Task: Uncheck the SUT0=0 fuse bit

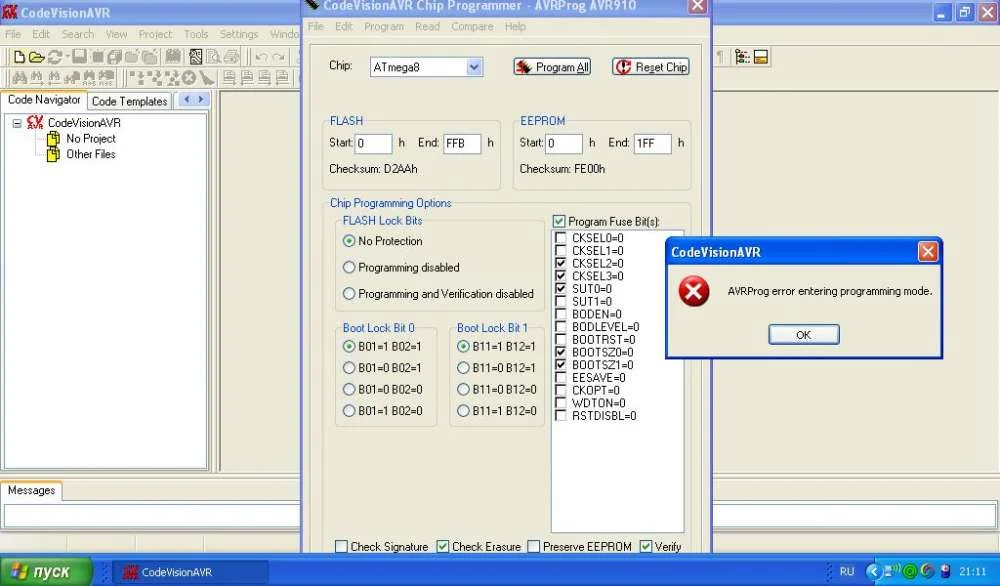Action: [561, 289]
